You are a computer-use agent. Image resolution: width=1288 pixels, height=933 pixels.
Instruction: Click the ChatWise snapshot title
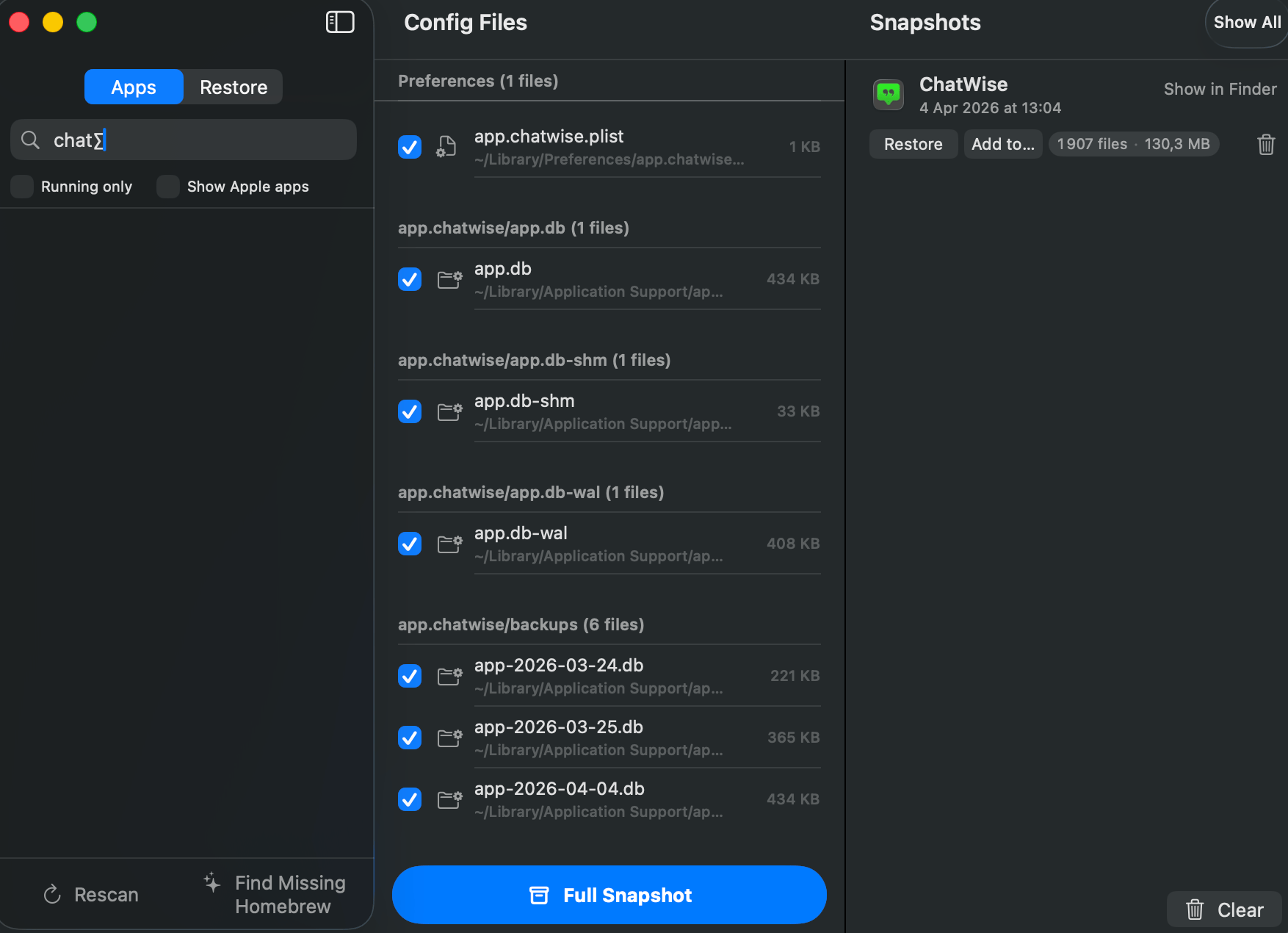(x=963, y=84)
